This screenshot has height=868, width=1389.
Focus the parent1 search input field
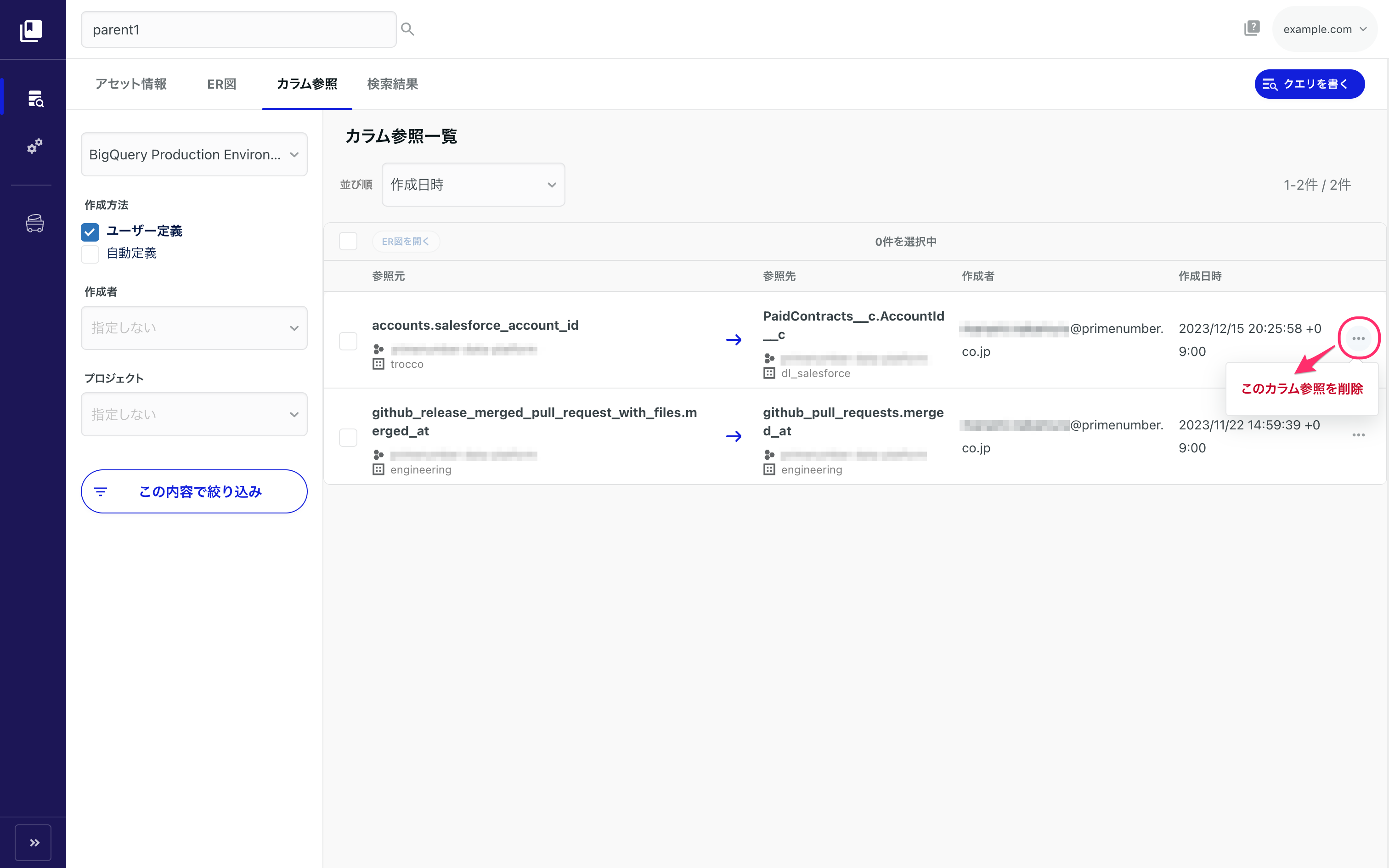click(x=238, y=29)
